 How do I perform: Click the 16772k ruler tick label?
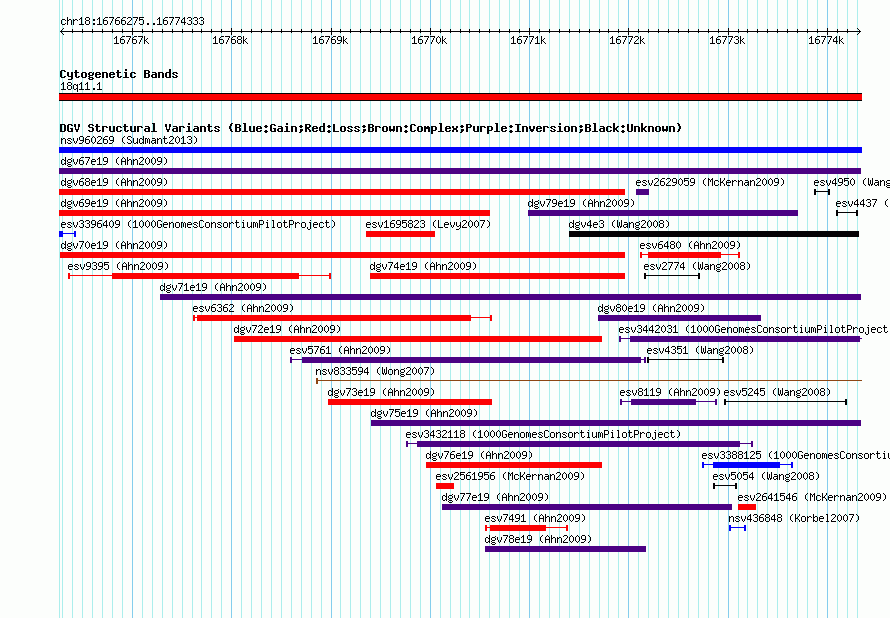click(x=628, y=40)
